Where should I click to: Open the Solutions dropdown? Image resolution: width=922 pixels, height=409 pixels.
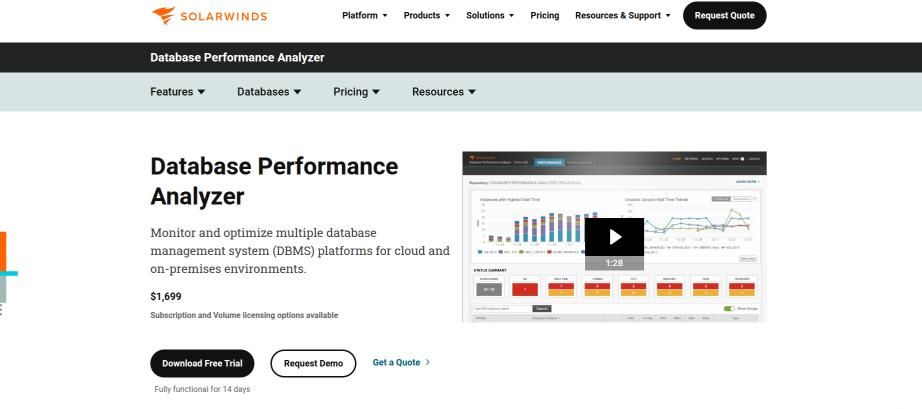click(490, 15)
